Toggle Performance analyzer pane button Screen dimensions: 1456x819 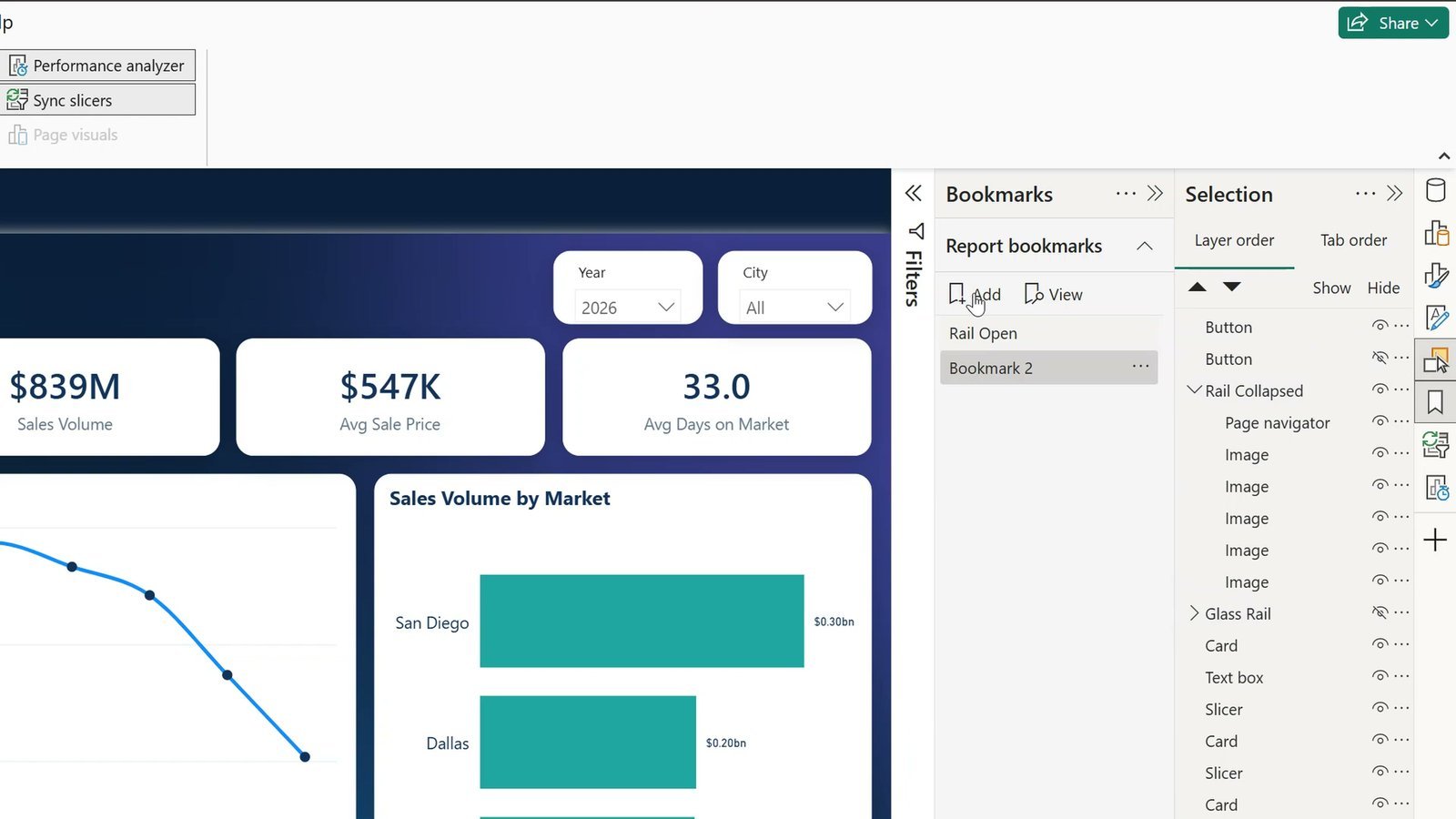pyautogui.click(x=97, y=66)
